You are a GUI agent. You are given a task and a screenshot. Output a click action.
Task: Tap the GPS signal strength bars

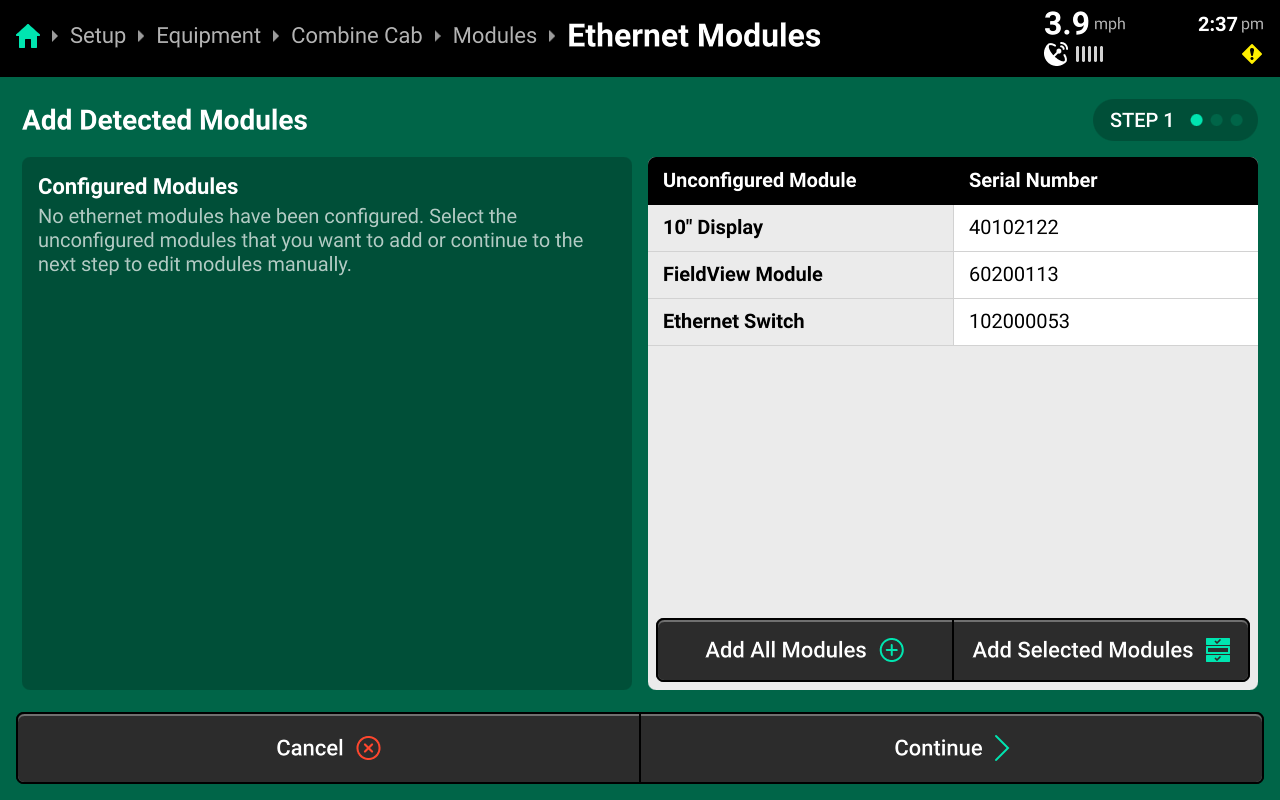[1089, 54]
